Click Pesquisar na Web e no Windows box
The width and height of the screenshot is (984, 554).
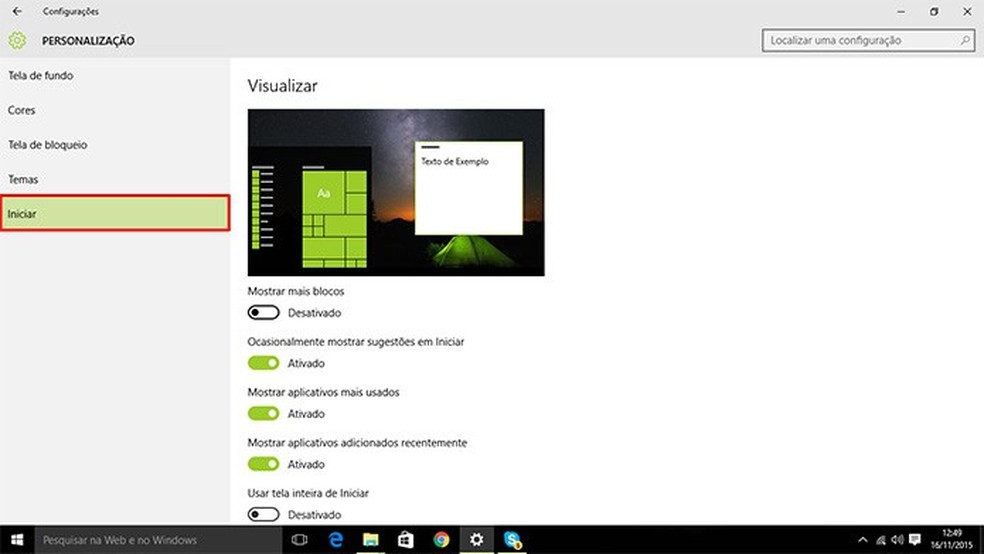pos(158,540)
